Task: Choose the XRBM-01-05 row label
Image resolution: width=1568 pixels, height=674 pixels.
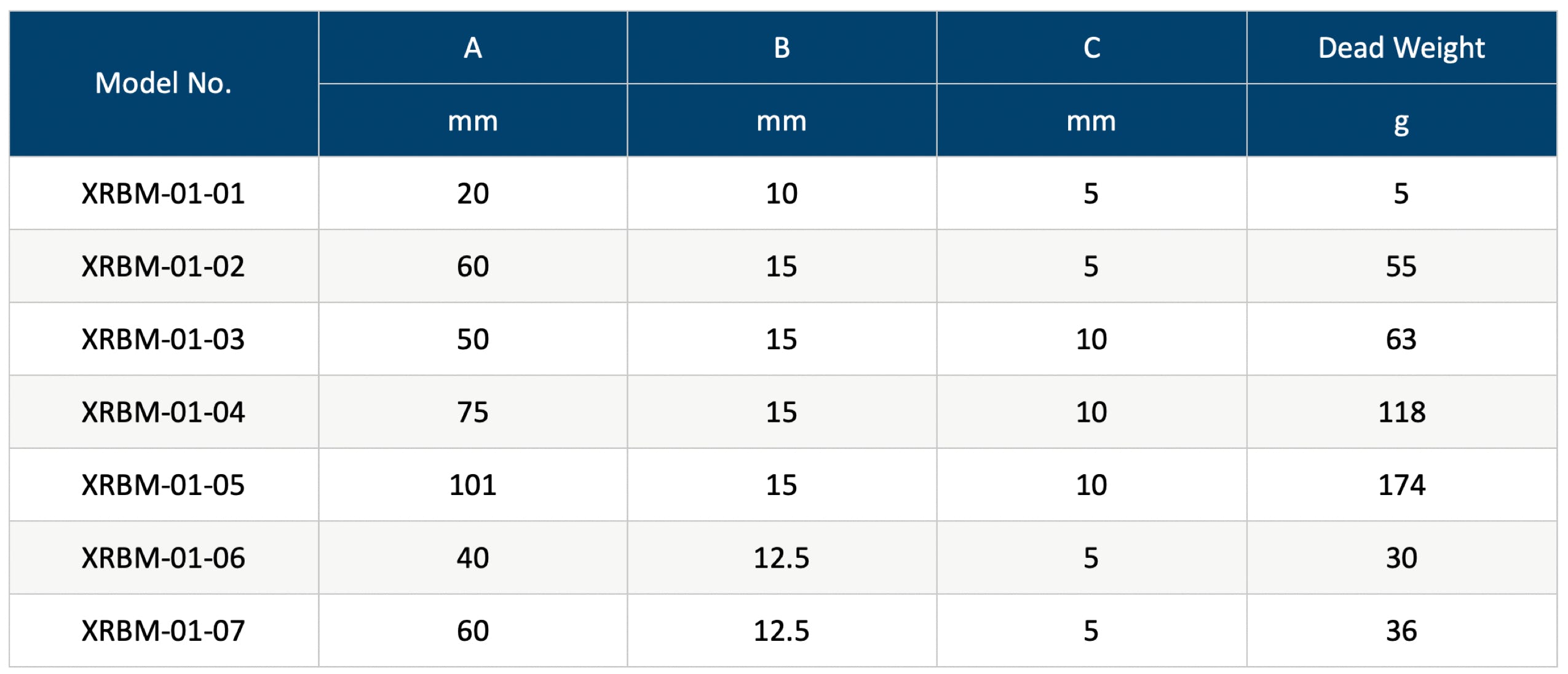Action: coord(163,485)
